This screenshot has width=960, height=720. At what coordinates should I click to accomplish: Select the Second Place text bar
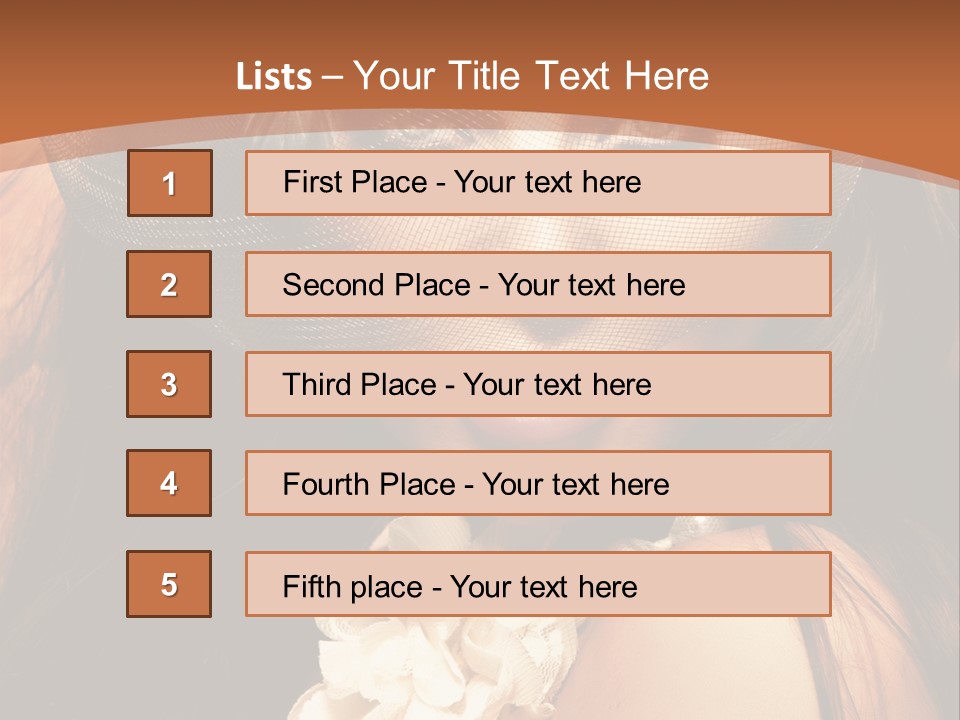click(538, 284)
